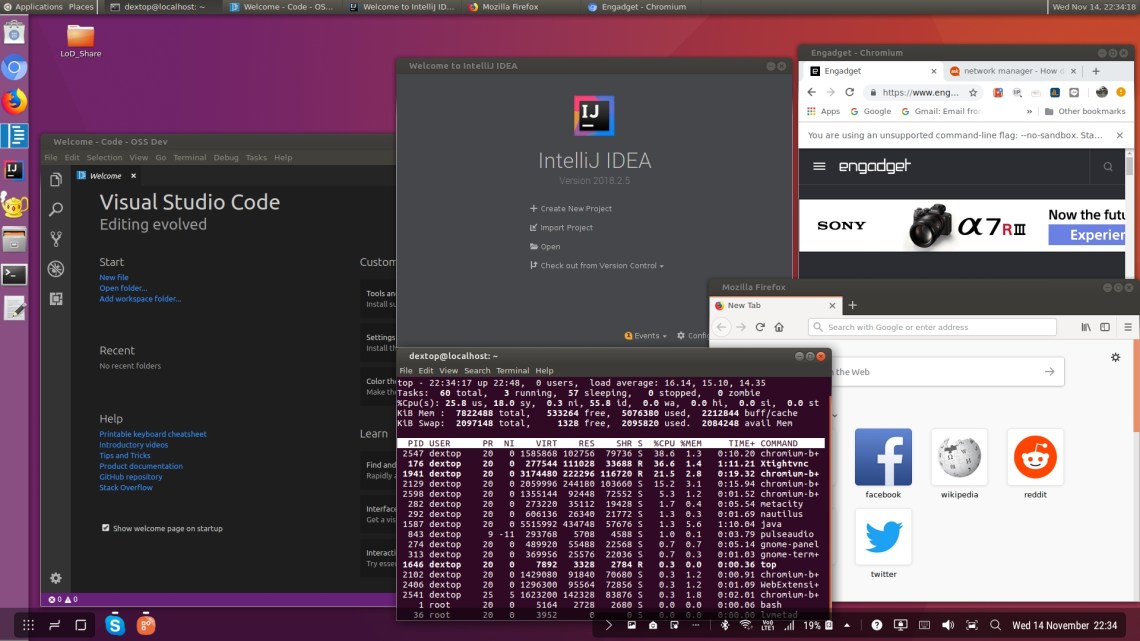Click the volume icon in the system tray
The height and width of the screenshot is (641, 1140).
coord(948,624)
